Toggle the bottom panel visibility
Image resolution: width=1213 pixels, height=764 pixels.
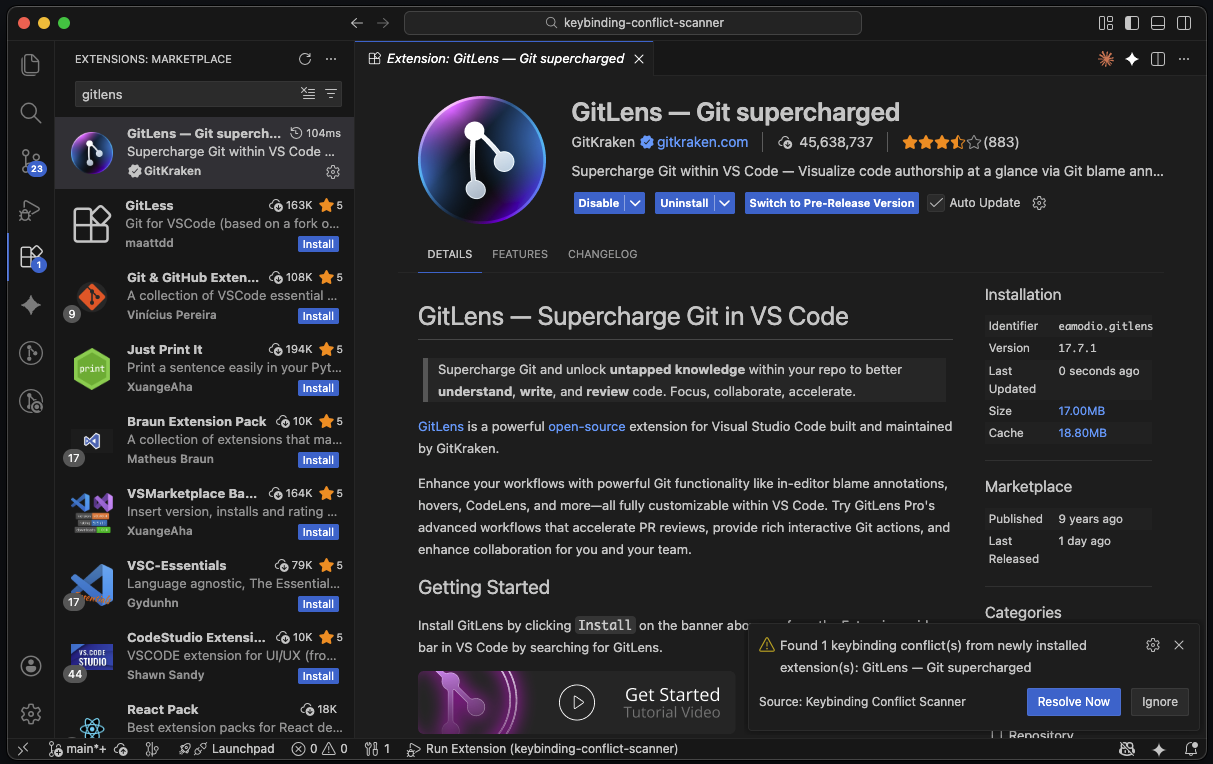(1158, 23)
